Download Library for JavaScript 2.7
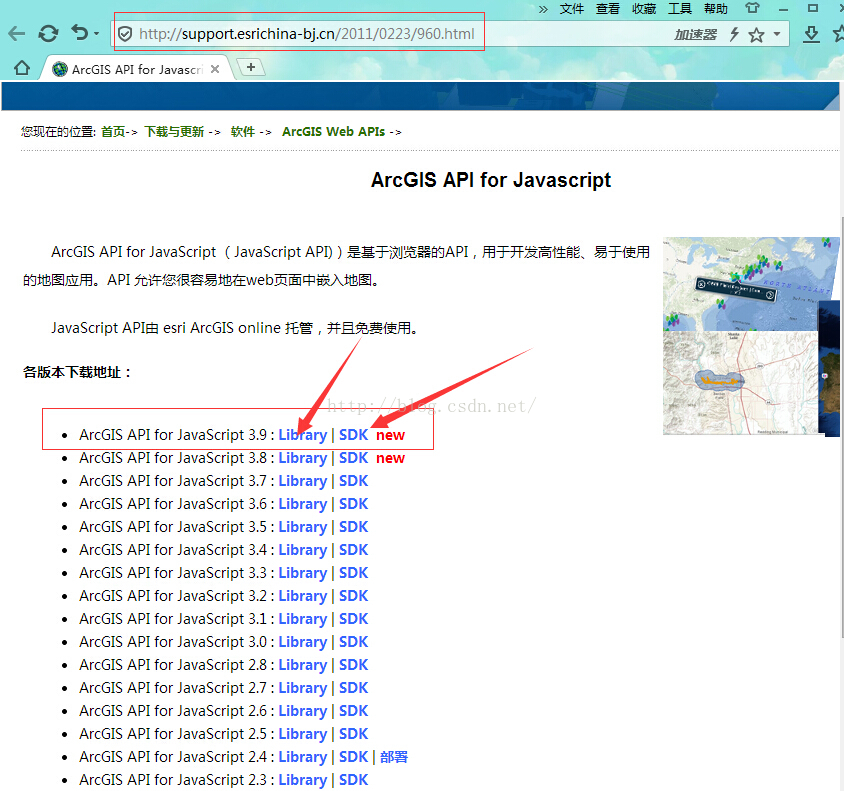The height and width of the screenshot is (791, 844). pos(303,688)
